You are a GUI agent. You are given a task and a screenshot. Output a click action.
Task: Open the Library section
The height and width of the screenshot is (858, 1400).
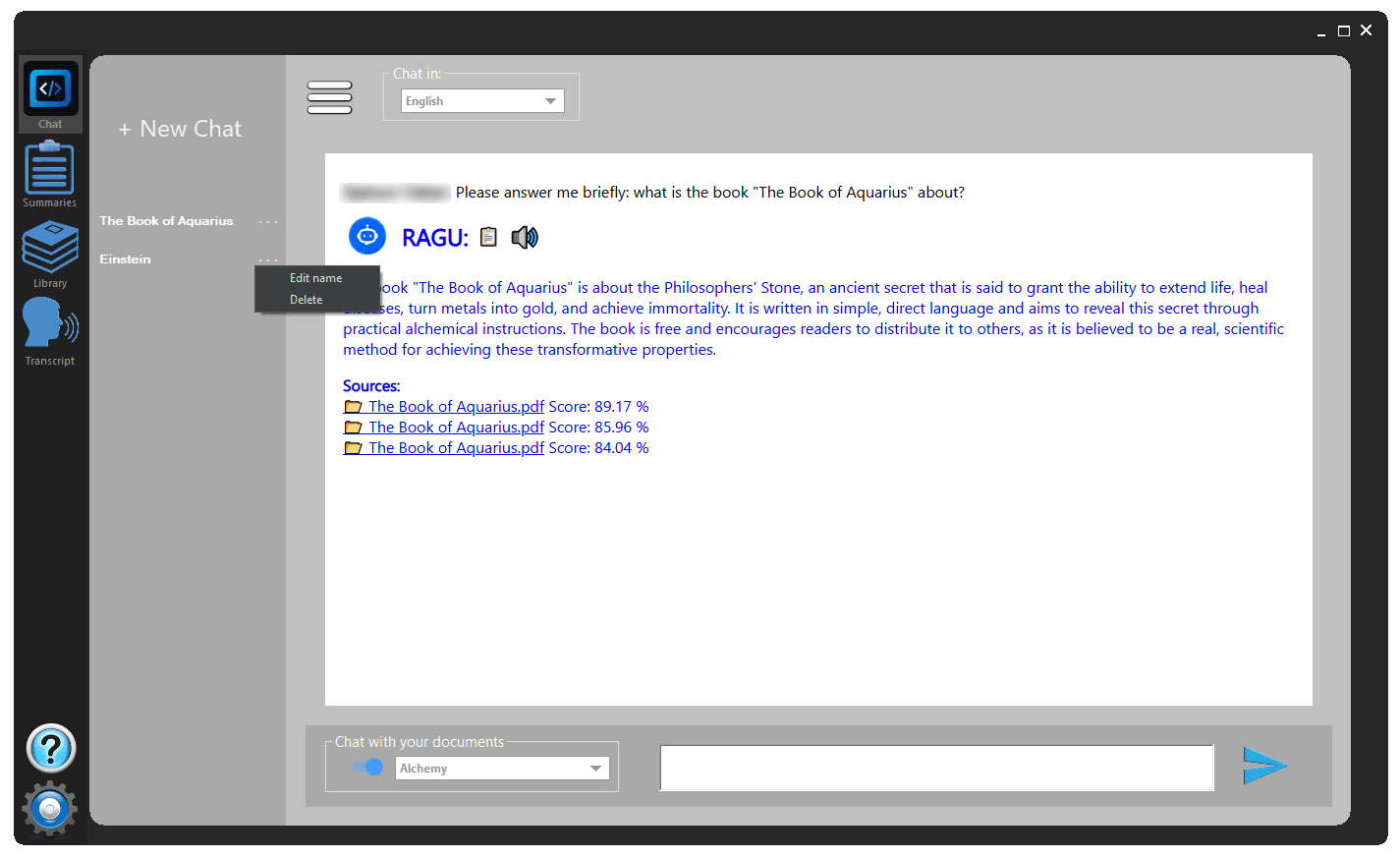[x=50, y=248]
